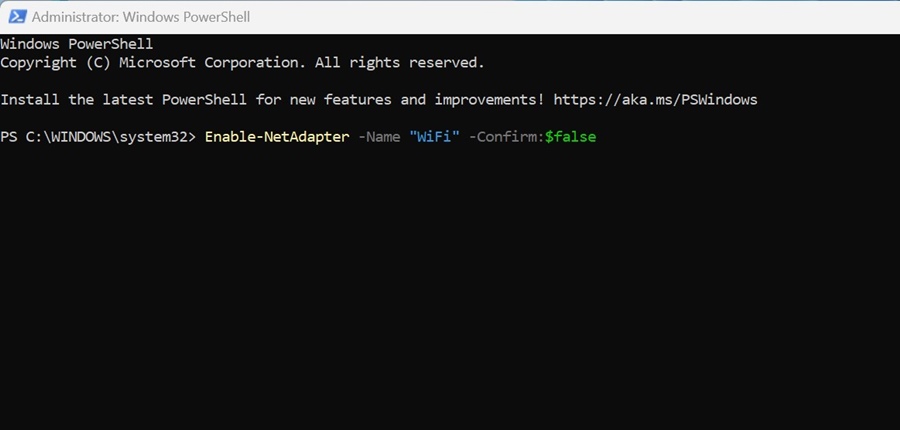
Task: Click the -Confirm: parameter text
Action: [507, 137]
